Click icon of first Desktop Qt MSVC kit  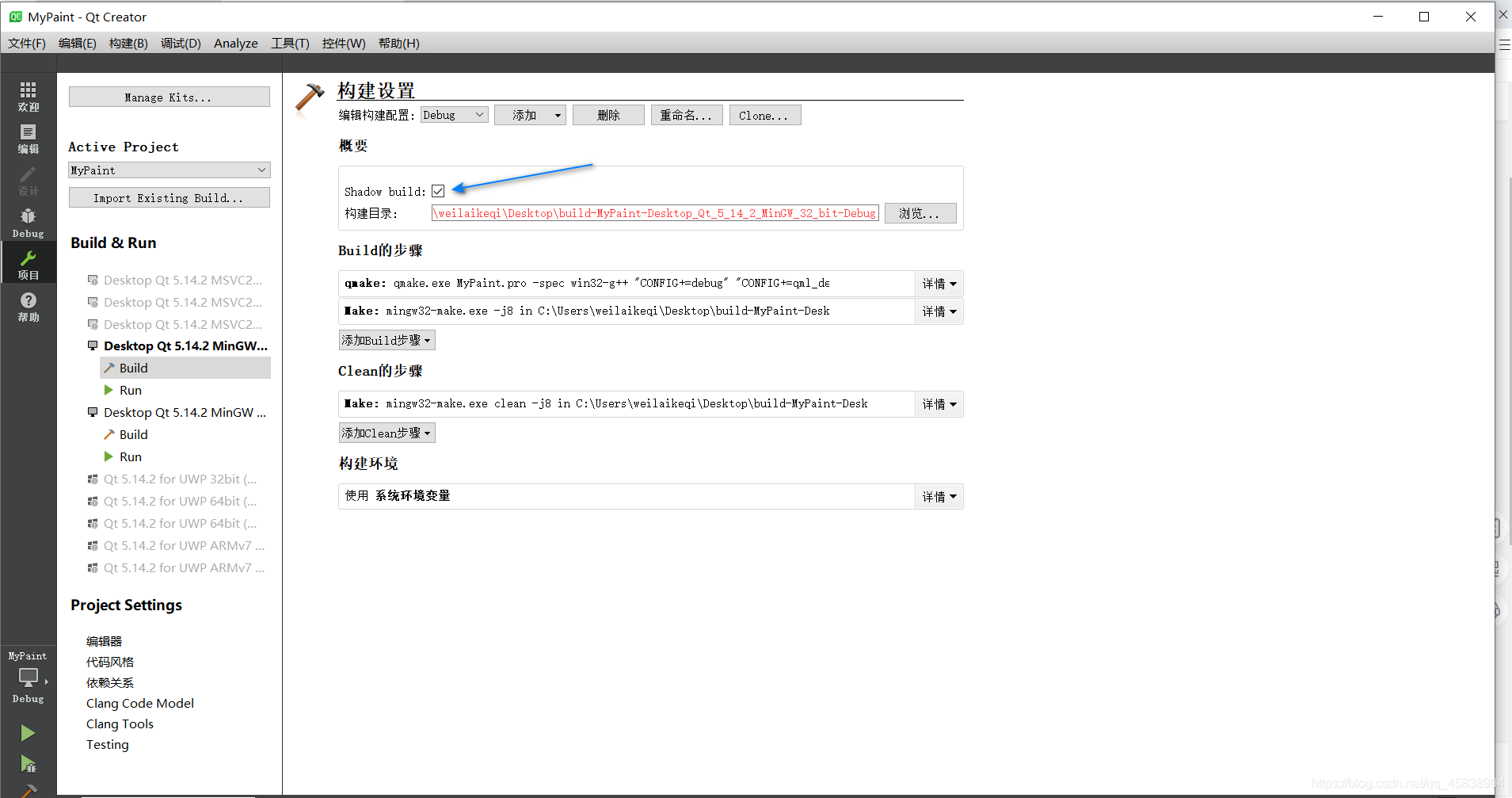93,280
